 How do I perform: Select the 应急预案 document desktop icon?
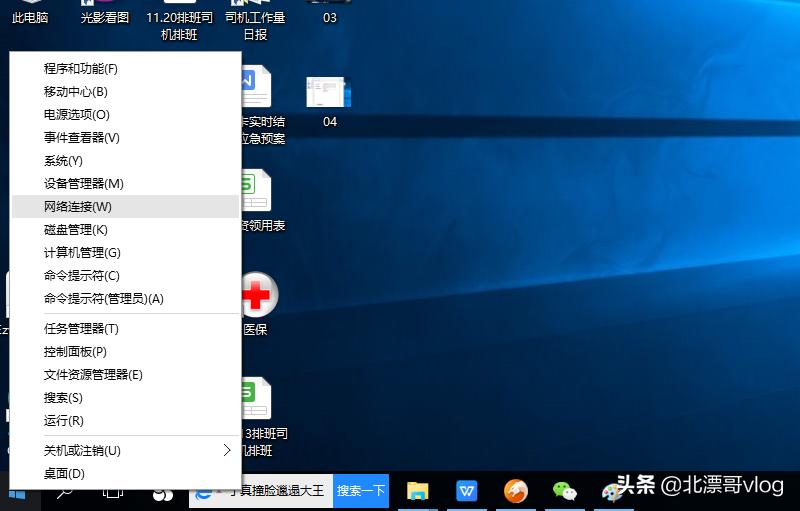click(256, 86)
